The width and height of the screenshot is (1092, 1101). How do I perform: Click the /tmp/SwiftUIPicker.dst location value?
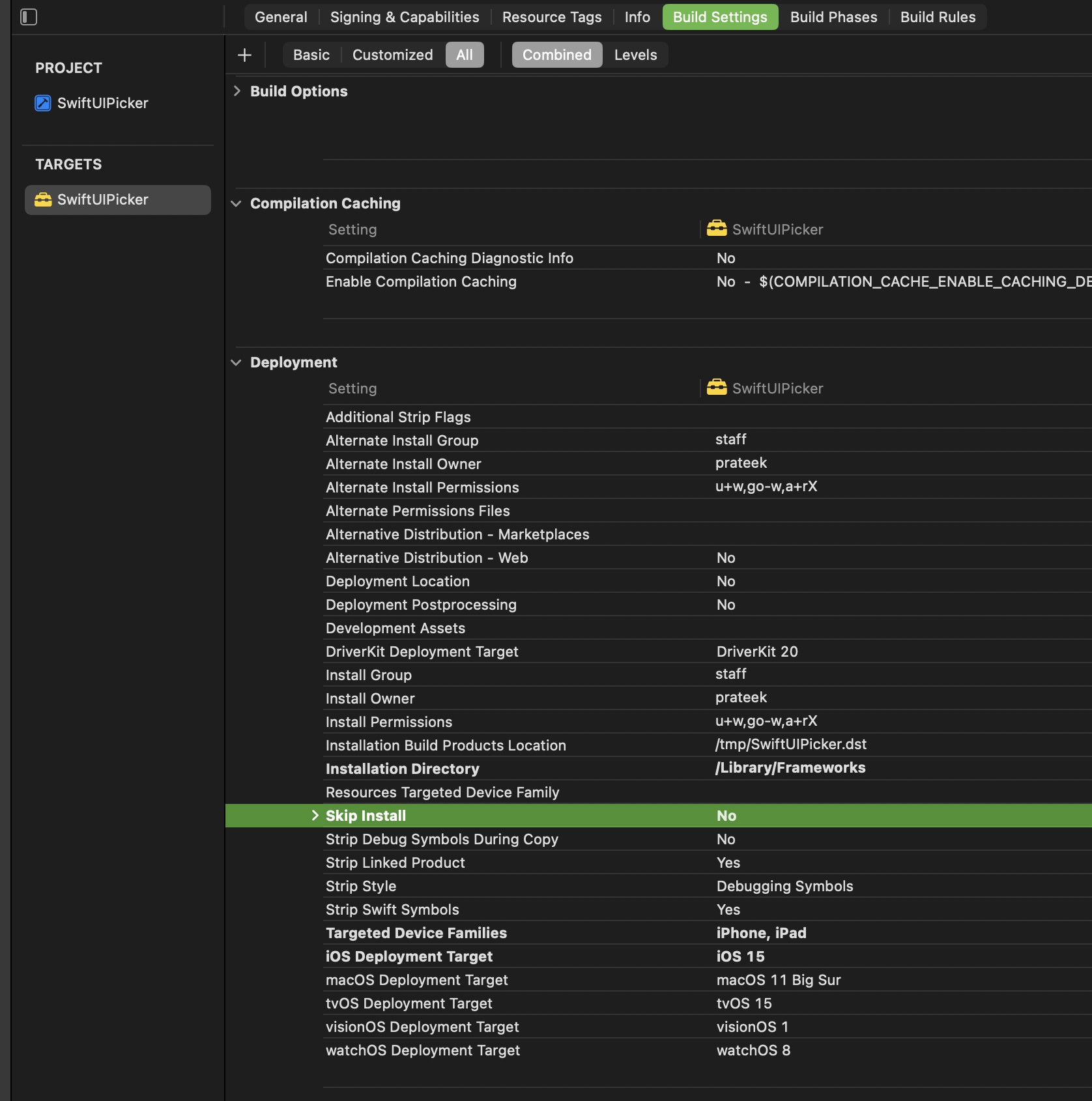[x=791, y=744]
